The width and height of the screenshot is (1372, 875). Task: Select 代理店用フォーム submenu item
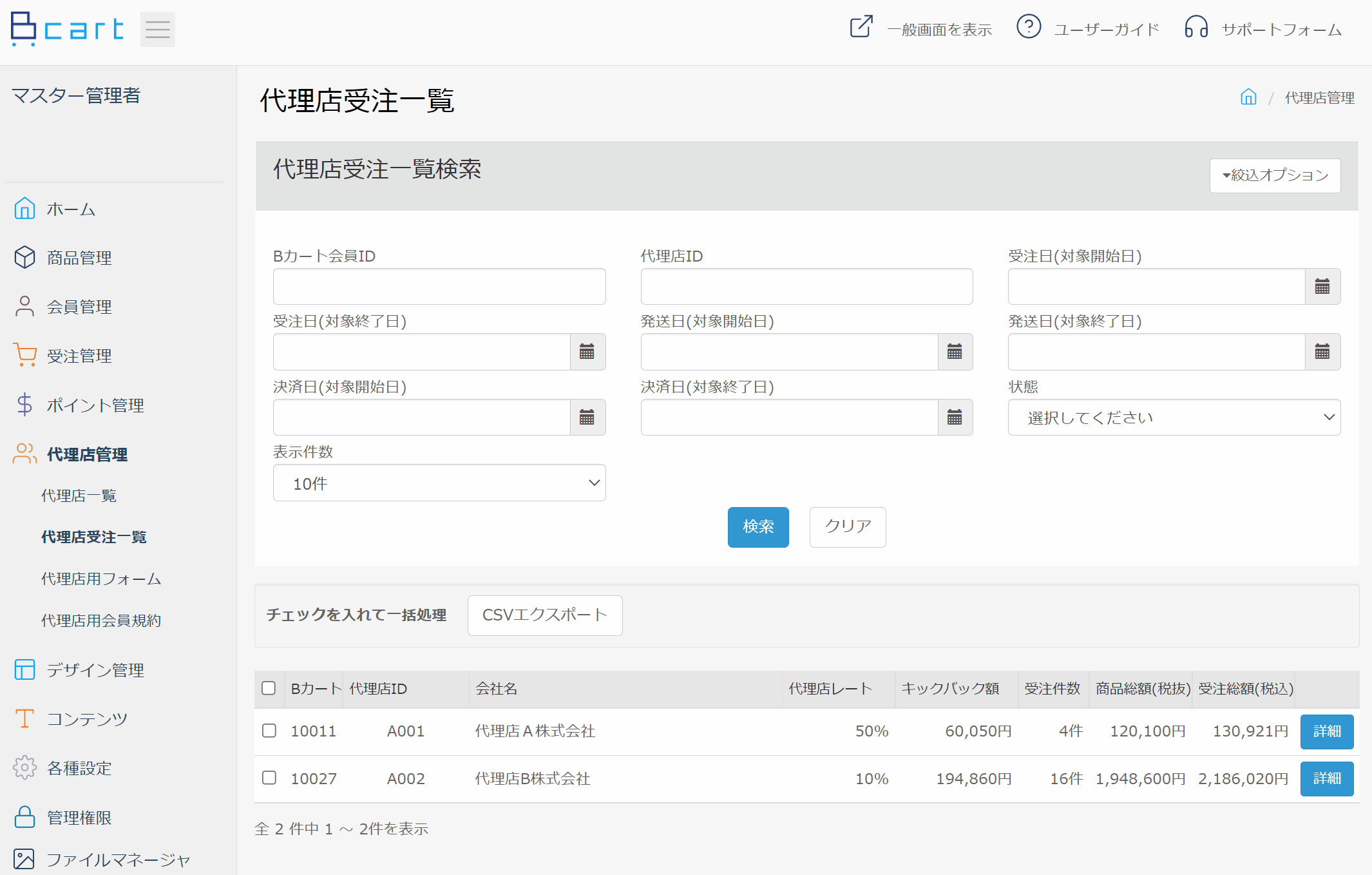(101, 579)
